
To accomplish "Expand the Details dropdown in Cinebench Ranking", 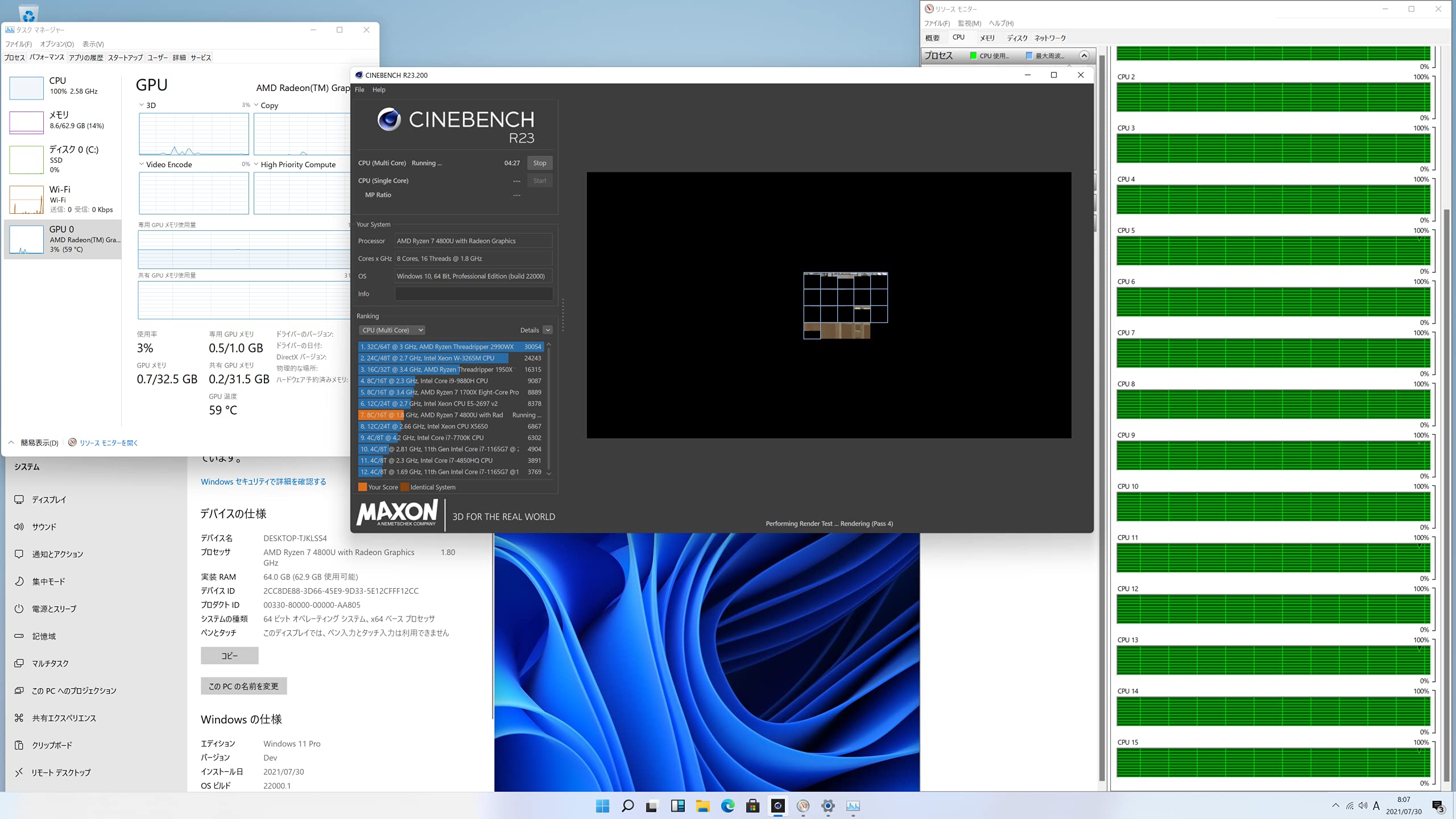I will coord(547,330).
